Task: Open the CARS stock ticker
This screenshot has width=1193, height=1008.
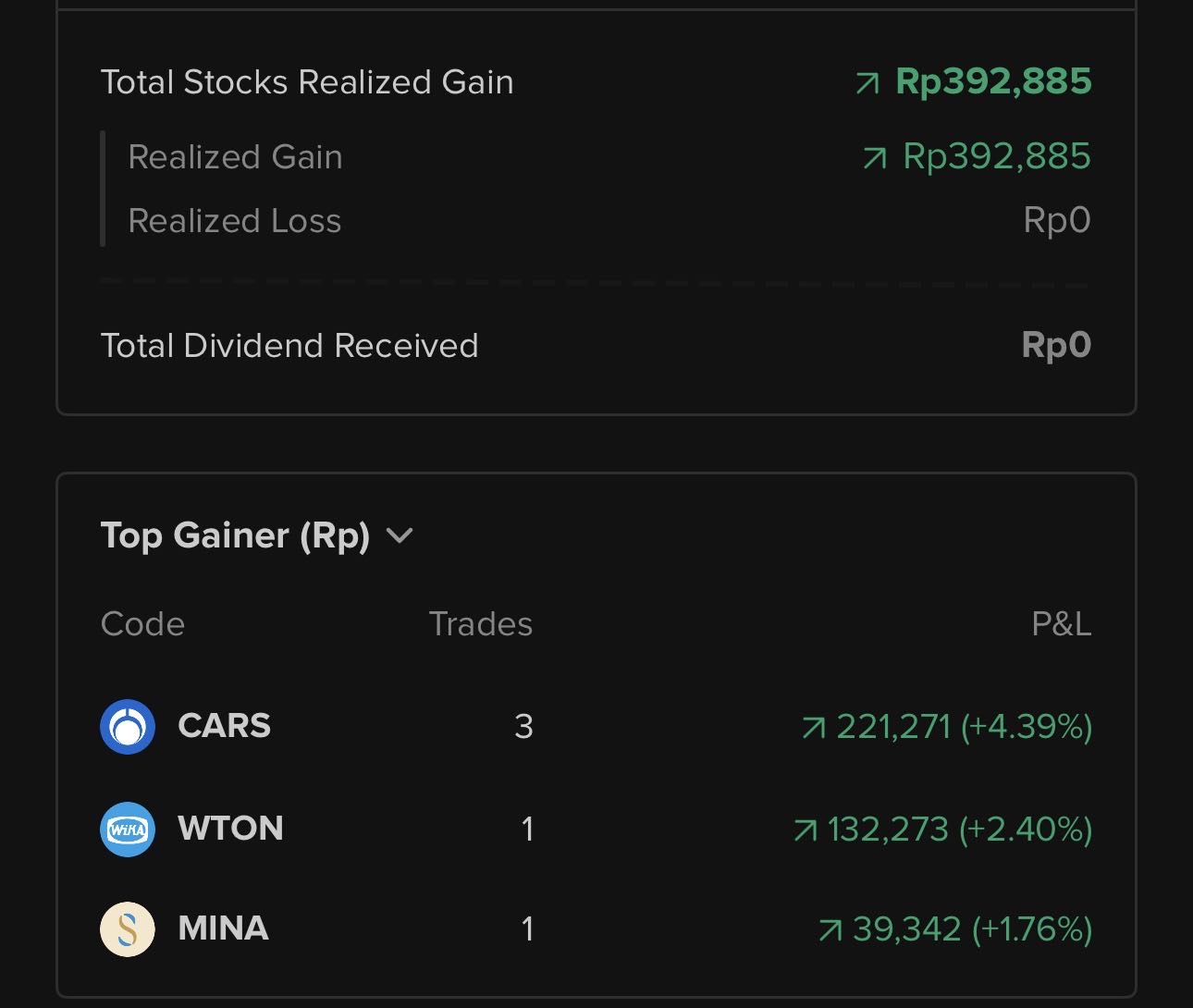Action: click(224, 726)
